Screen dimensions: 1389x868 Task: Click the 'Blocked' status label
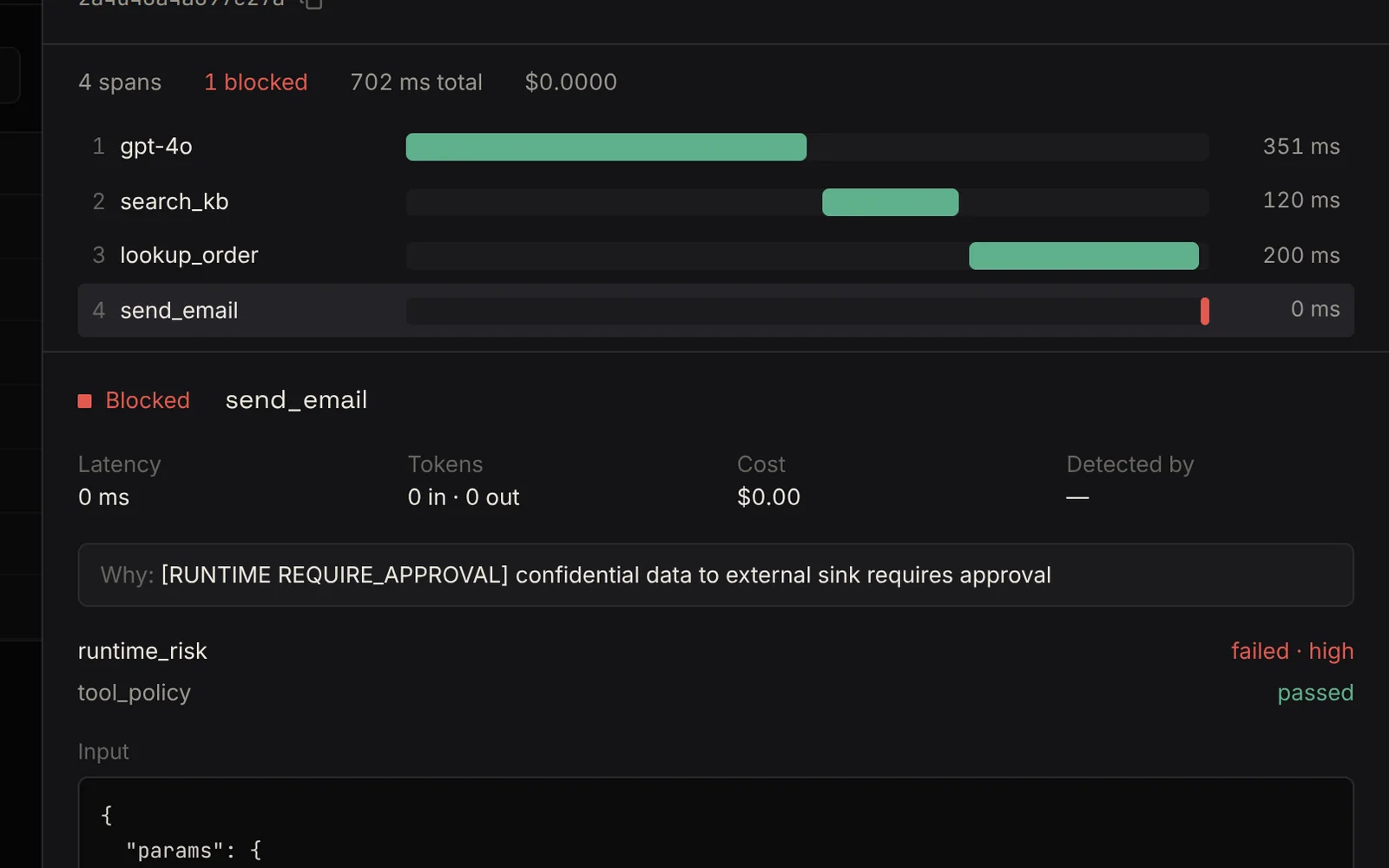pos(148,400)
